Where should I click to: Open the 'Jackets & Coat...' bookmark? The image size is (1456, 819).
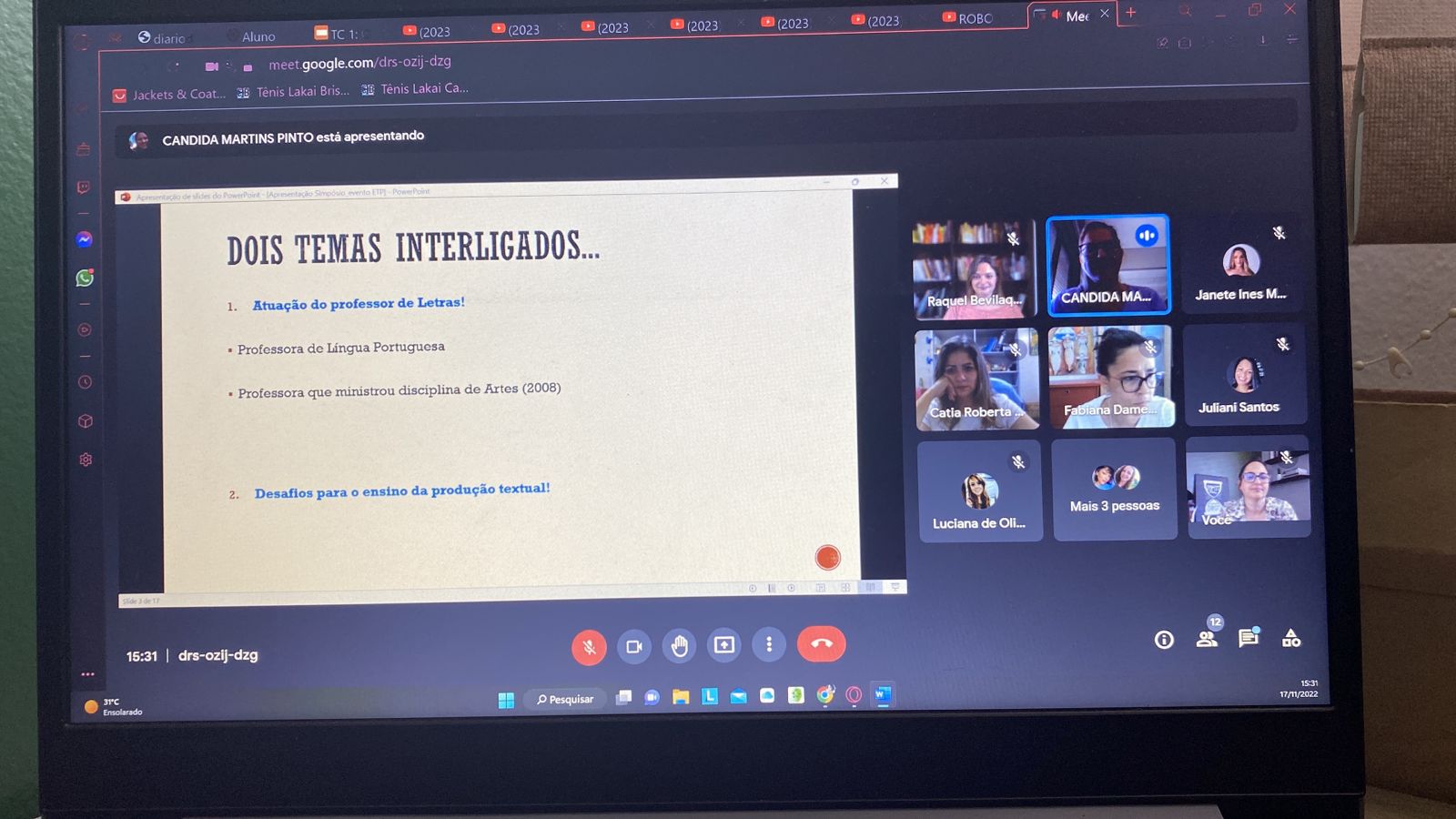[x=170, y=95]
